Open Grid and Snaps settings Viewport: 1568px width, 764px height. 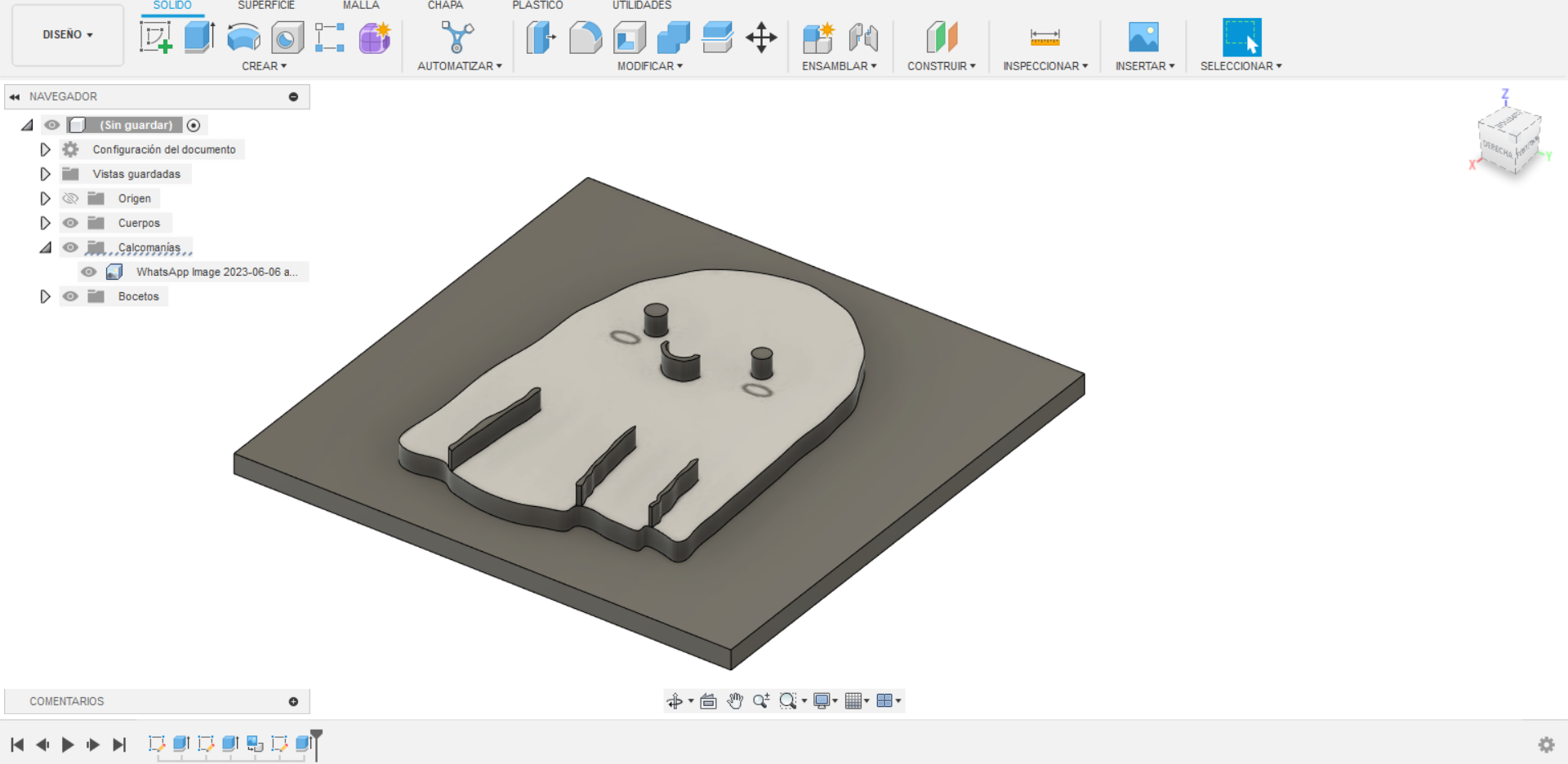tap(853, 701)
